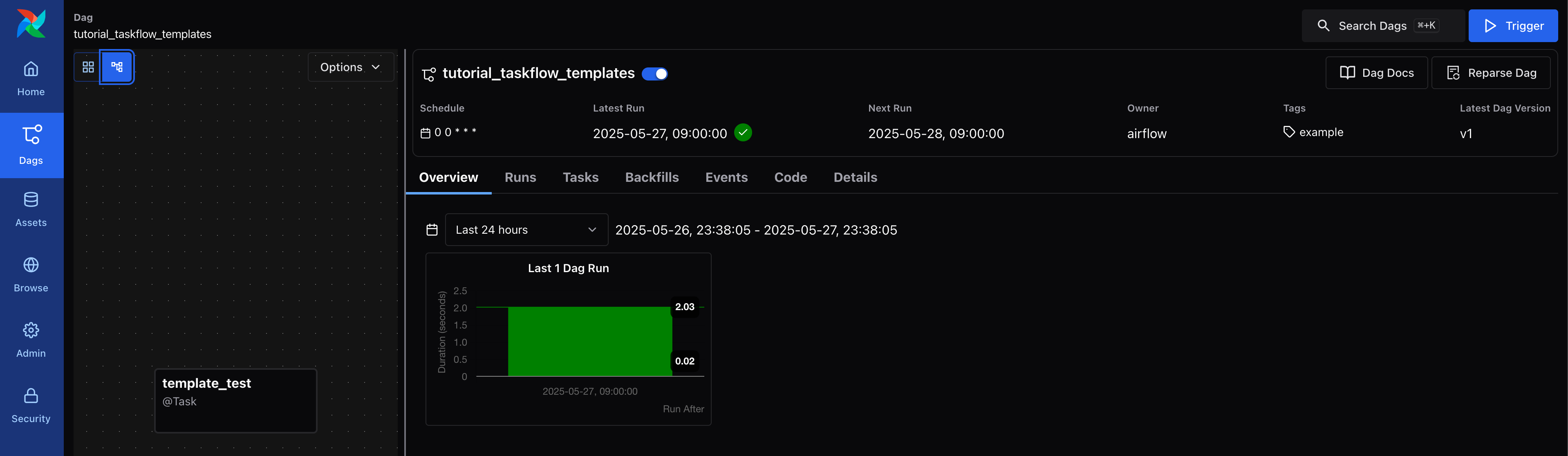Switch to grid view icon
Image resolution: width=1568 pixels, height=456 pixels.
point(88,67)
